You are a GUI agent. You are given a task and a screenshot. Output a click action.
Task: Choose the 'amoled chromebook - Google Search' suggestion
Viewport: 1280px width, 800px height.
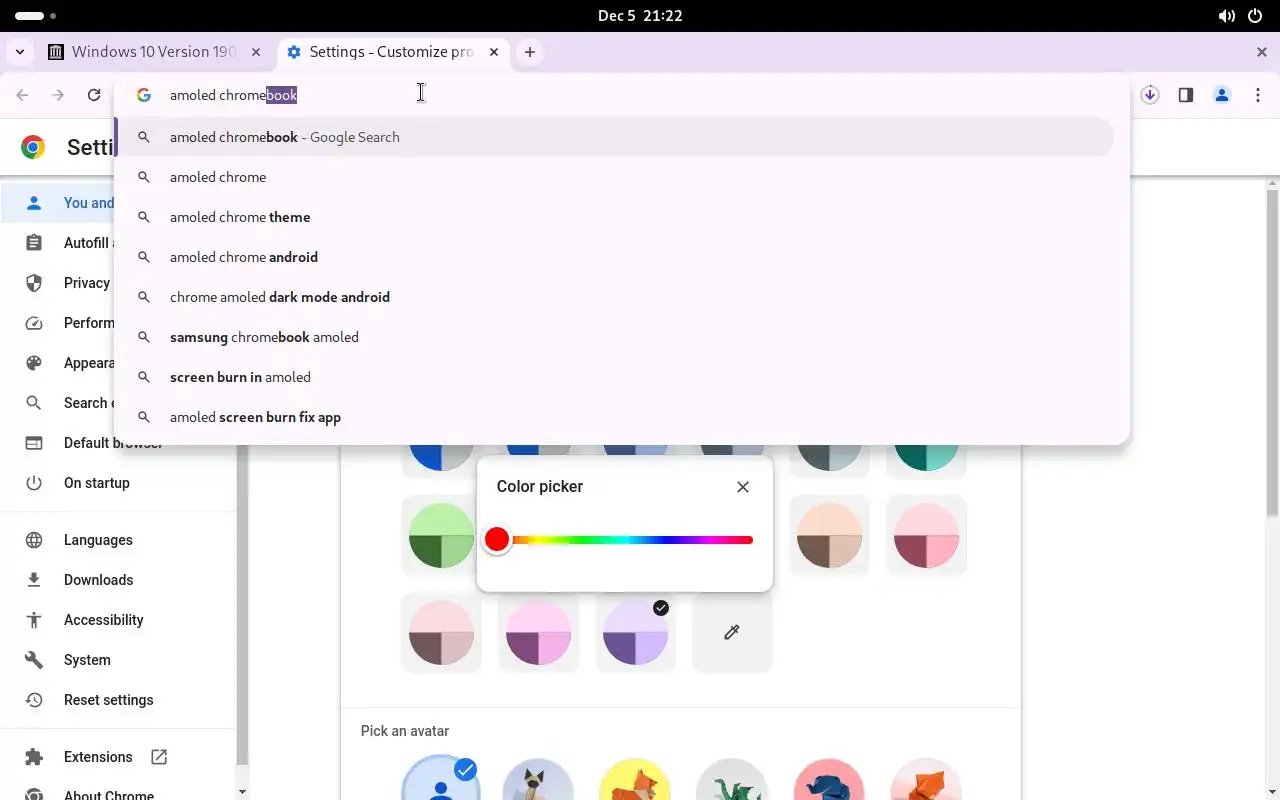point(615,137)
